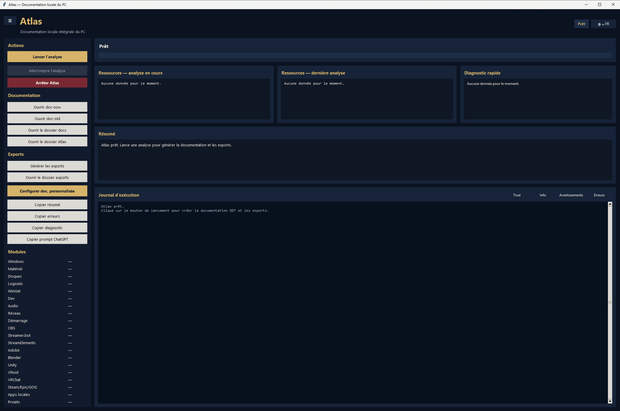This screenshot has height=411, width=620.
Task: Click inside the Journal d'exécution log area
Action: click(x=353, y=303)
